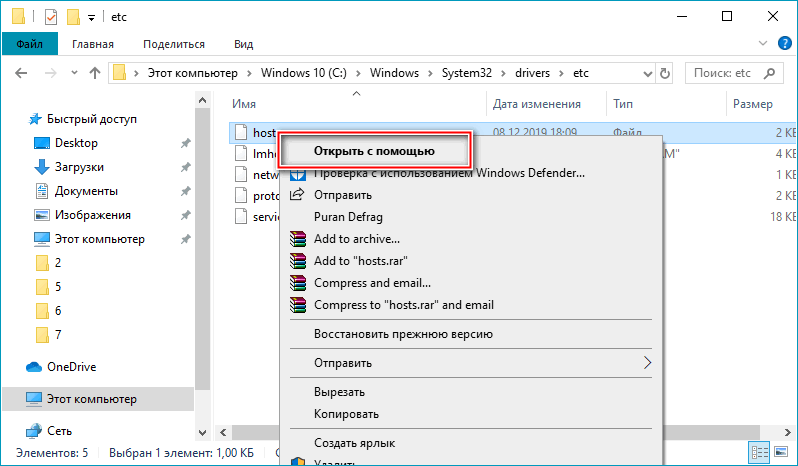This screenshot has height=466, width=798.
Task: Expand the ribbon with chevron
Action: tap(762, 43)
